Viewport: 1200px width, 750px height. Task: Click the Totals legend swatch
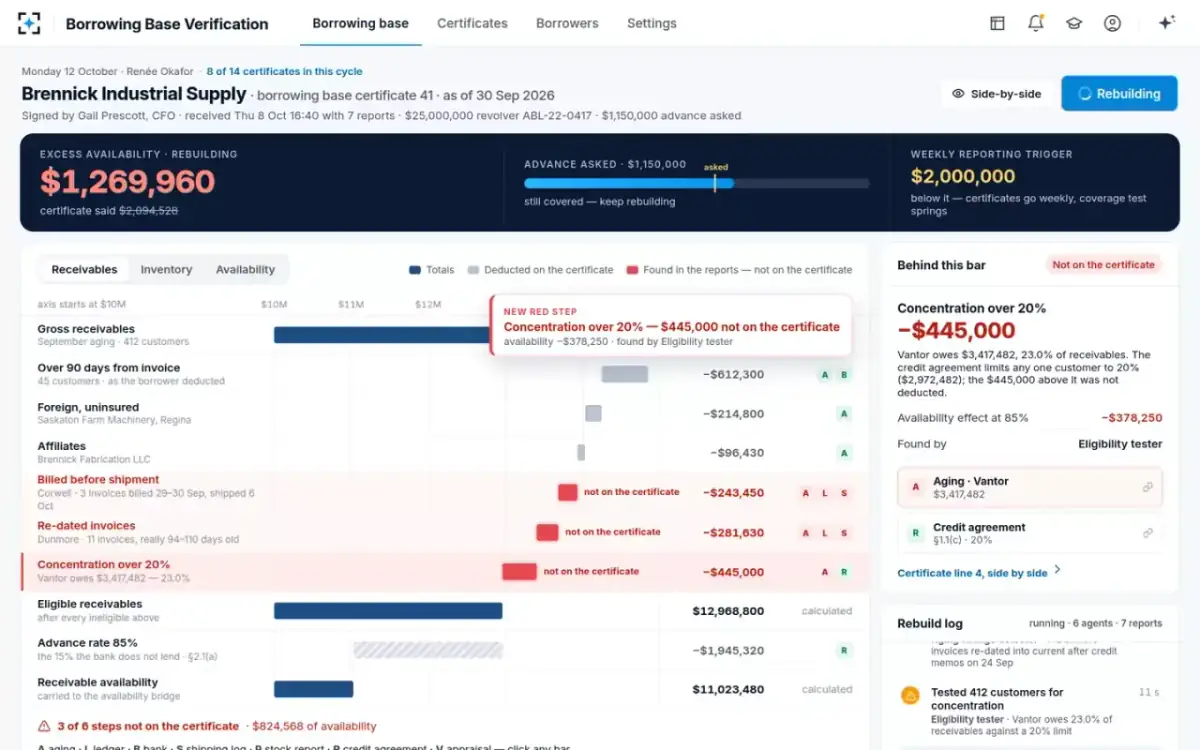(415, 270)
